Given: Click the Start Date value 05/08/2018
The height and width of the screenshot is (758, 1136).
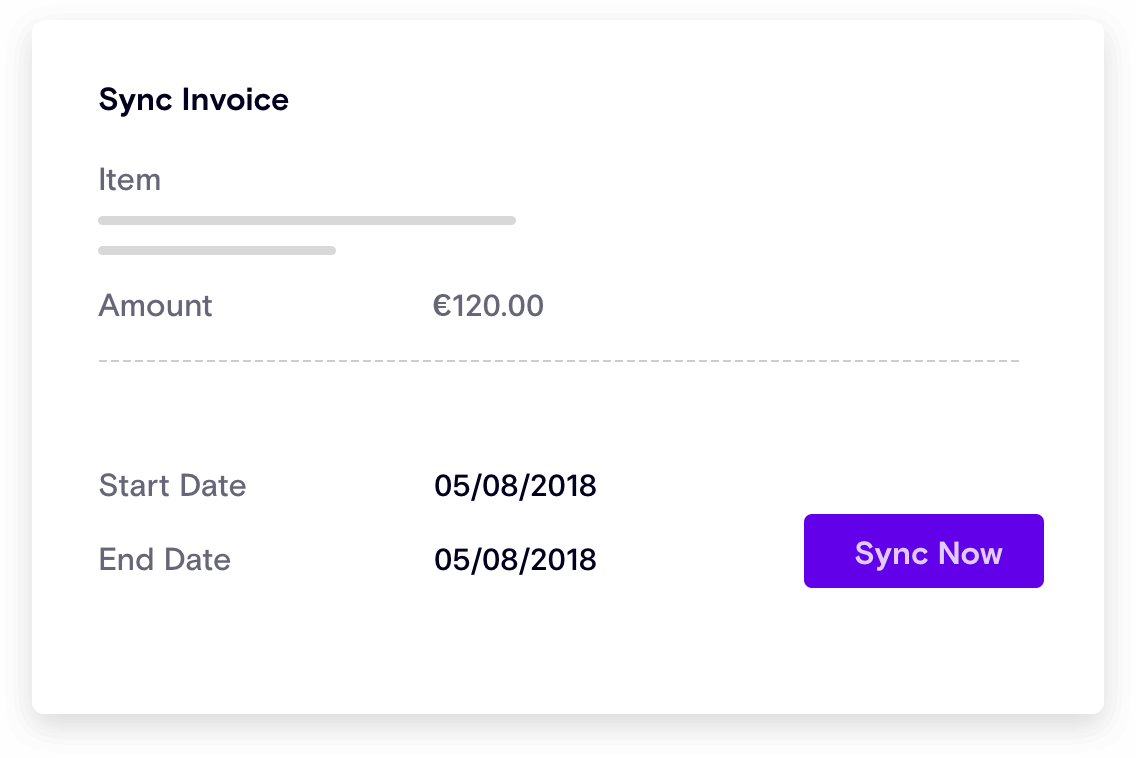Looking at the screenshot, I should coord(515,486).
